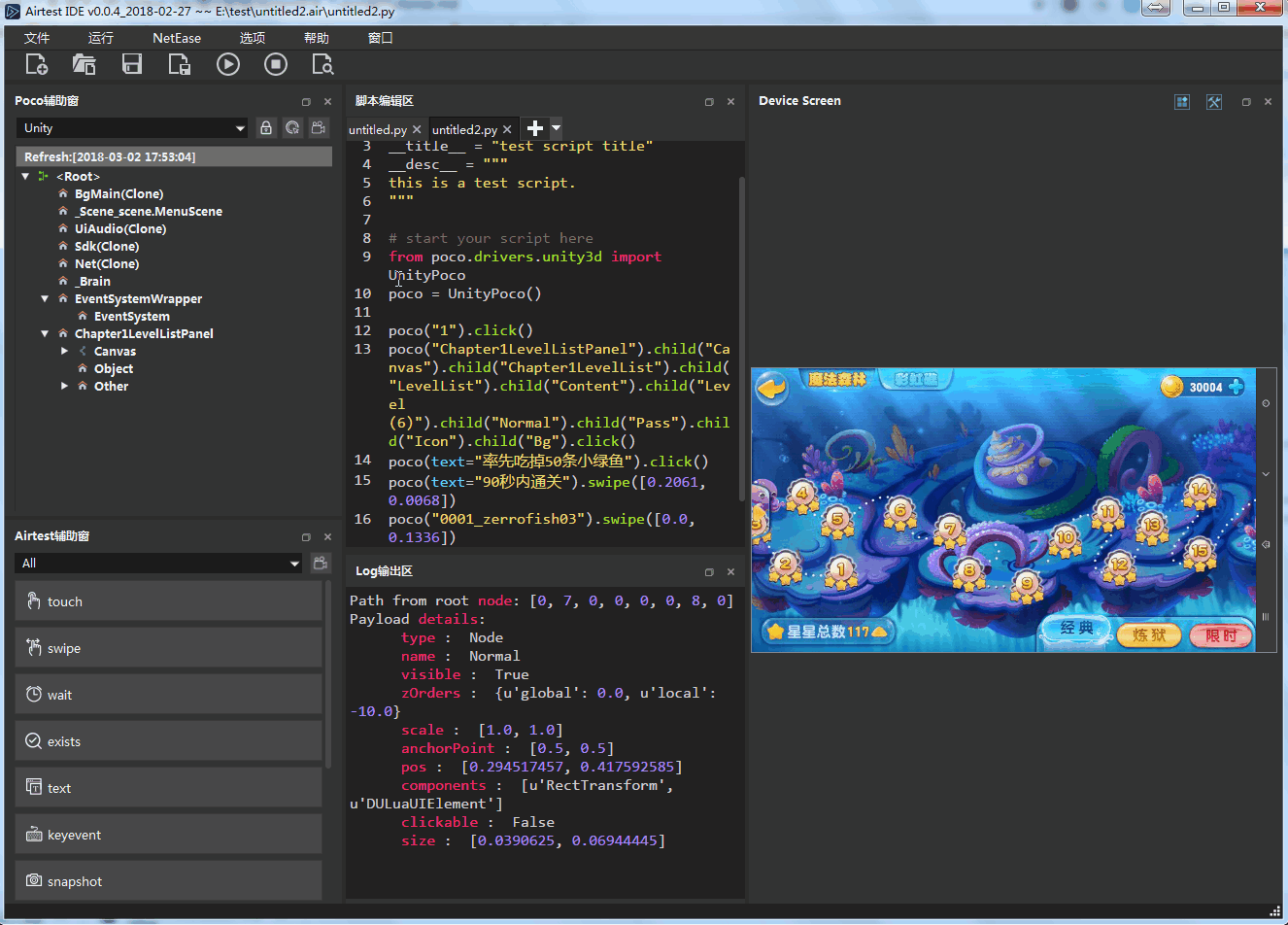The height and width of the screenshot is (925, 1288).
Task: Collapse the EventSystemWrapper node arrow
Action: [x=45, y=298]
